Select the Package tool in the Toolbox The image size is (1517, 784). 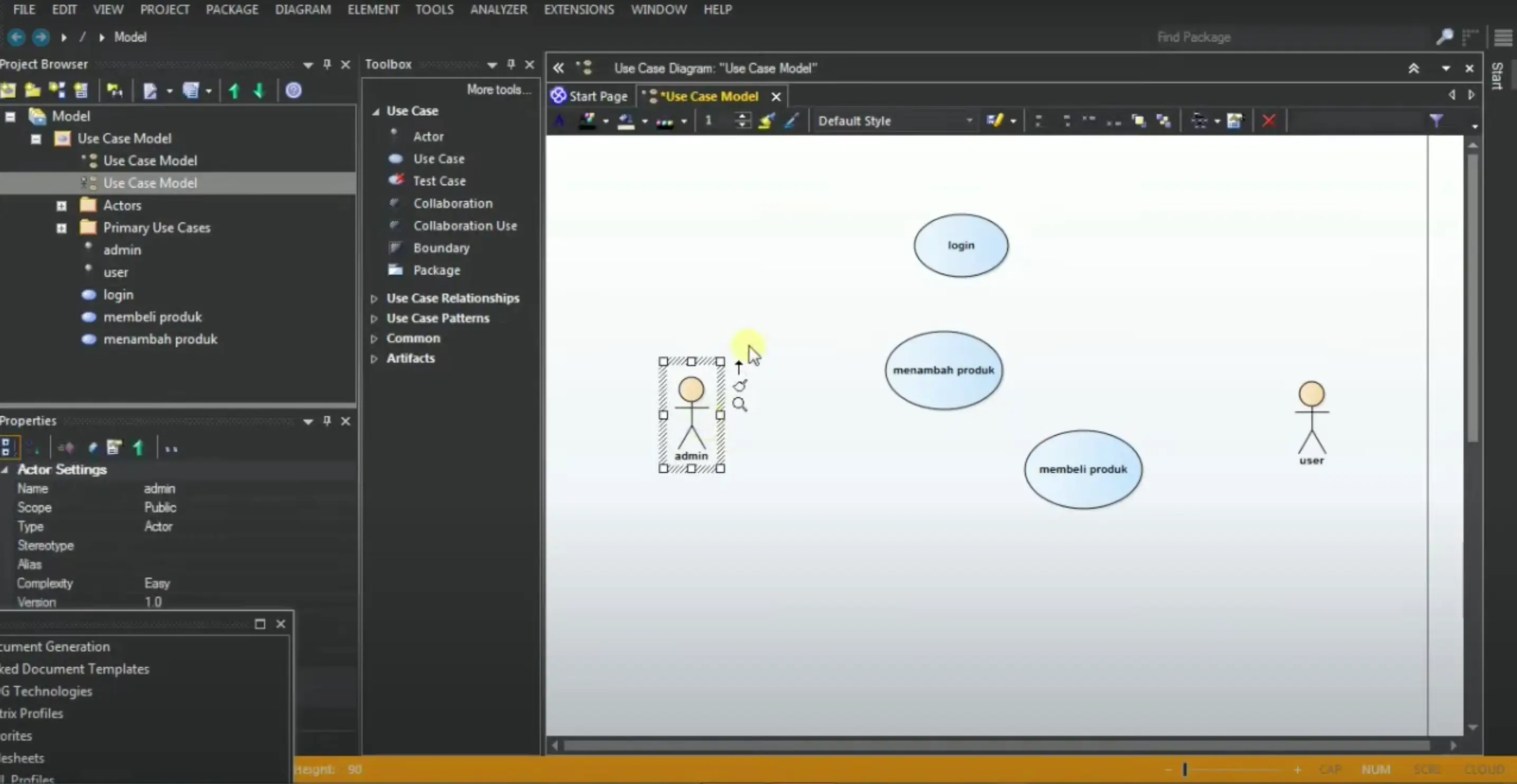437,270
